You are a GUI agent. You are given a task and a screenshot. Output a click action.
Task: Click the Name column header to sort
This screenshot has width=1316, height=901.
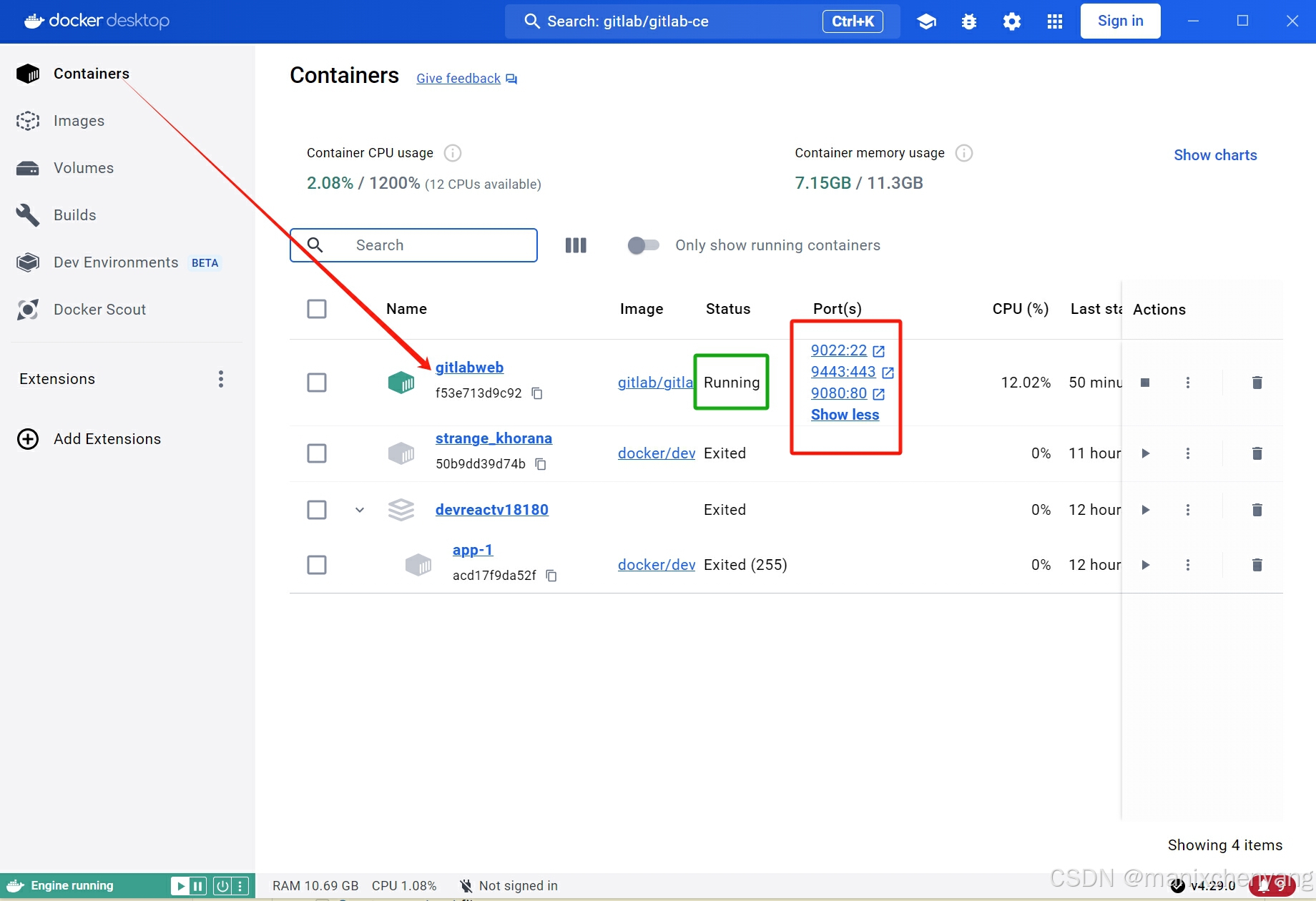406,309
